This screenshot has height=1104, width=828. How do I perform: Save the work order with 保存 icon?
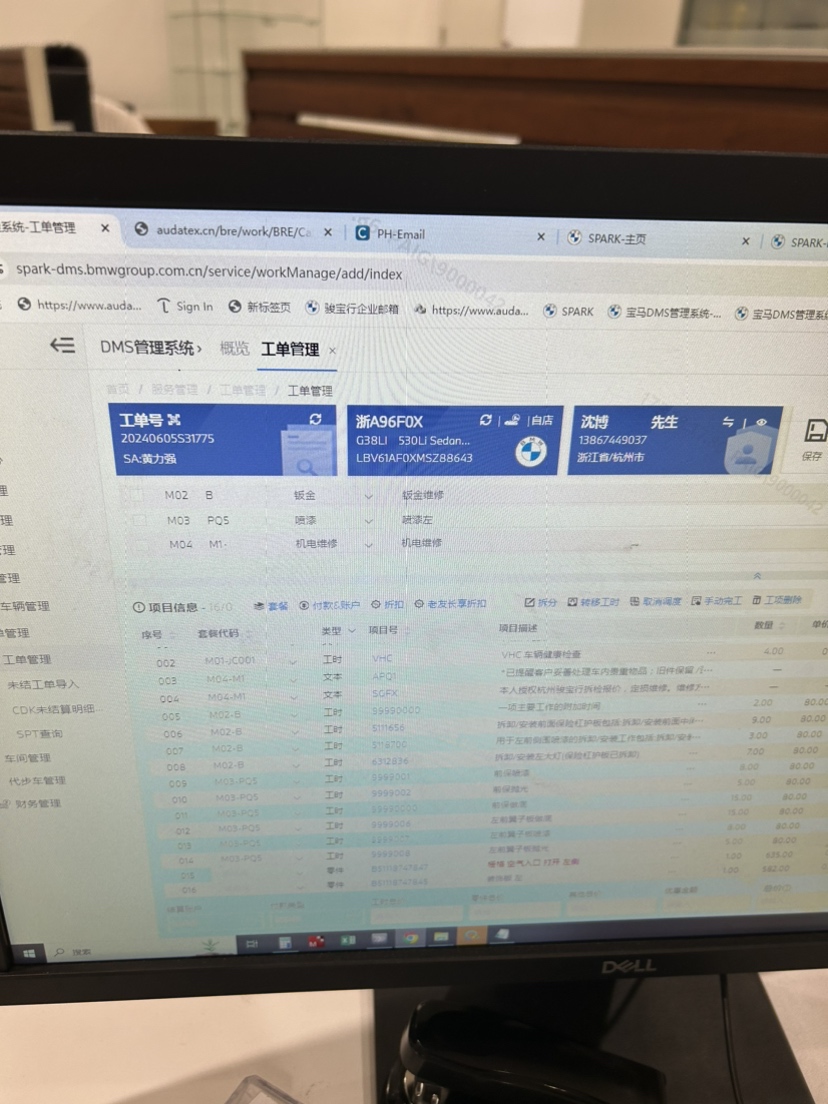pos(815,439)
